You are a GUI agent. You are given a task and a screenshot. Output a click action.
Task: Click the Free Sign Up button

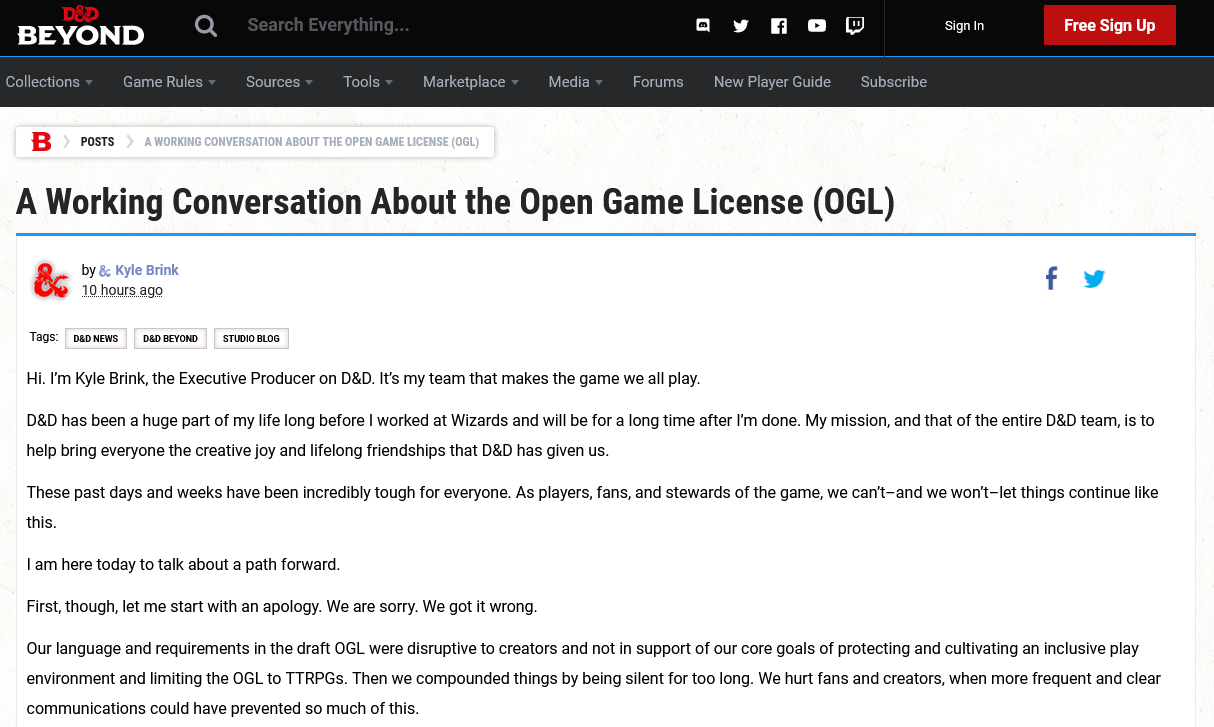1109,26
